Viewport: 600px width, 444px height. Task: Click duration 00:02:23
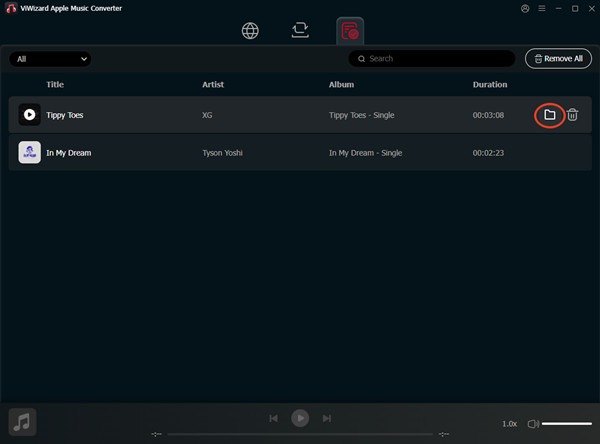pos(488,153)
